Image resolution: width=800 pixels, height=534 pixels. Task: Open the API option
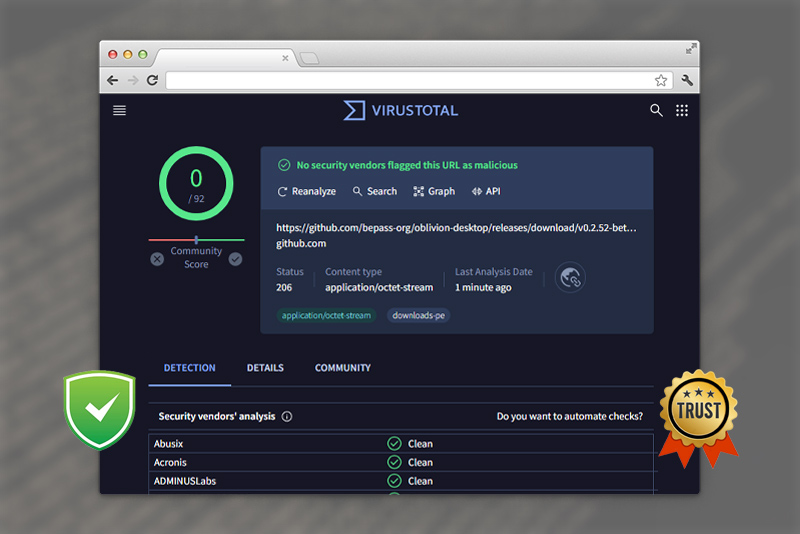[486, 191]
